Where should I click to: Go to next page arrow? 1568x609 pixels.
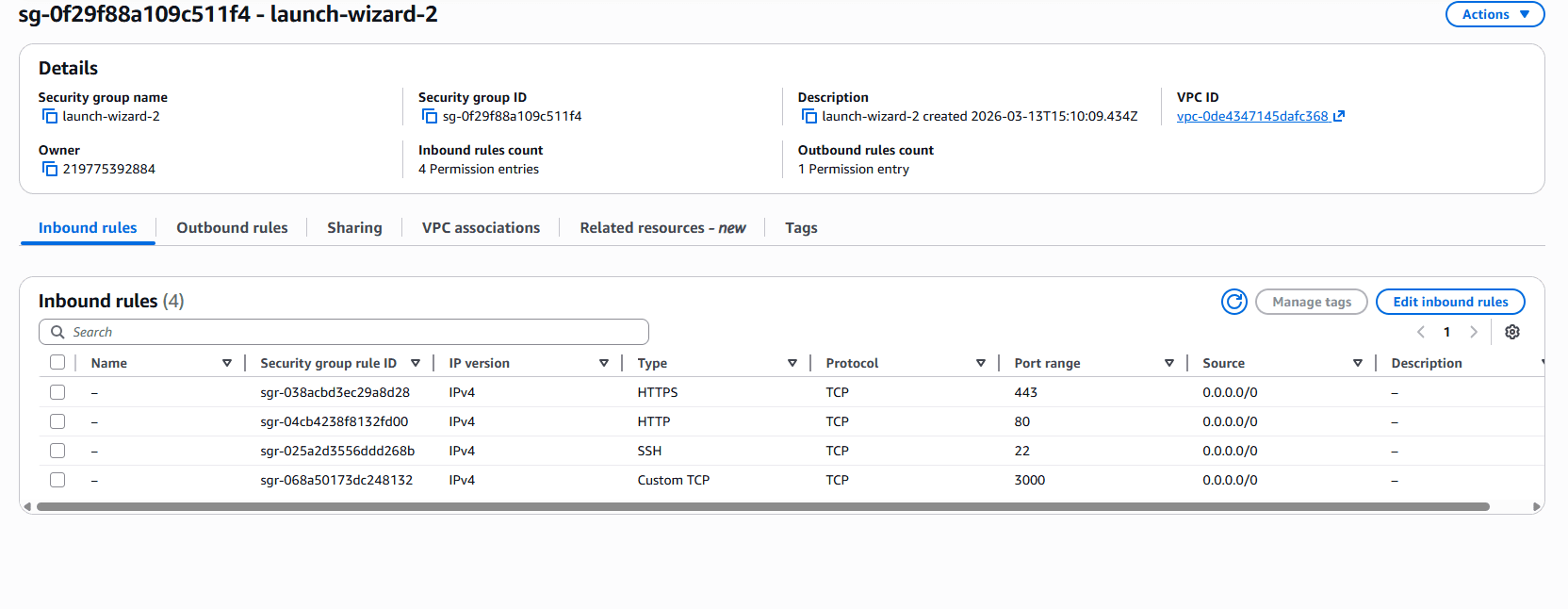[1474, 332]
